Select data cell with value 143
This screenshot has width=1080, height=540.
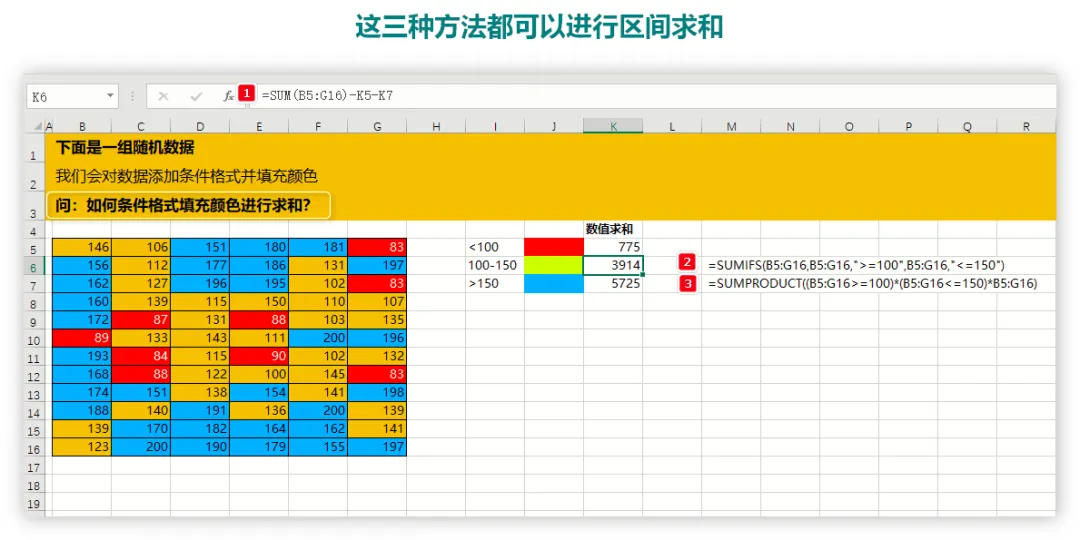(200, 338)
